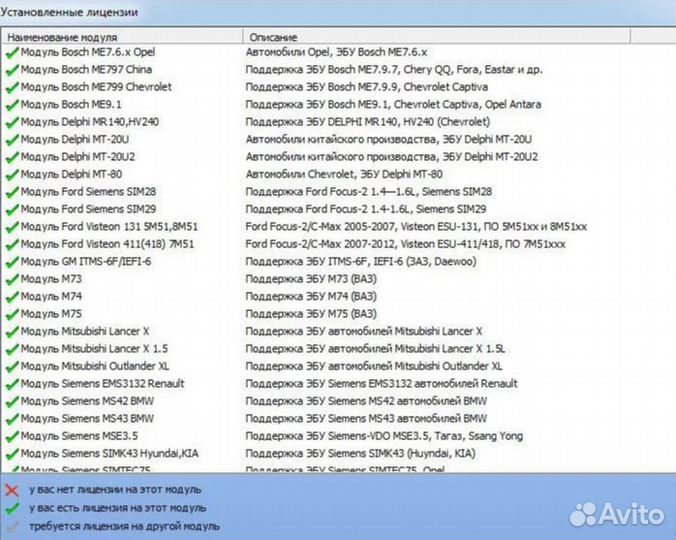The image size is (676, 540).
Task: Click the check icon for Модуль Ford Siemens SIM29
Action: [12, 209]
